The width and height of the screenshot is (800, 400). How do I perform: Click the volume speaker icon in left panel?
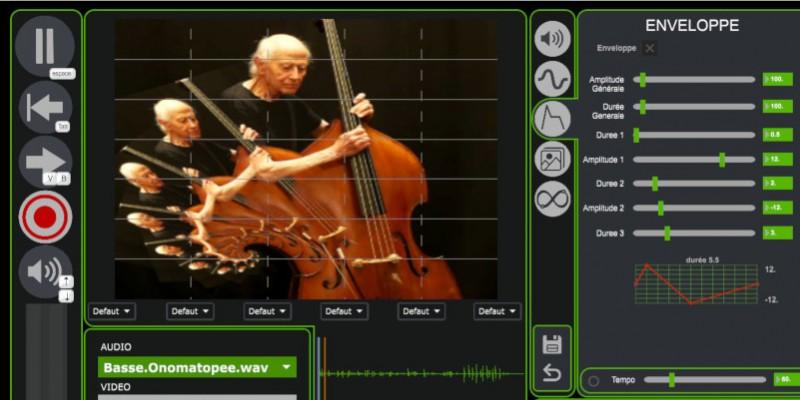coord(43,270)
